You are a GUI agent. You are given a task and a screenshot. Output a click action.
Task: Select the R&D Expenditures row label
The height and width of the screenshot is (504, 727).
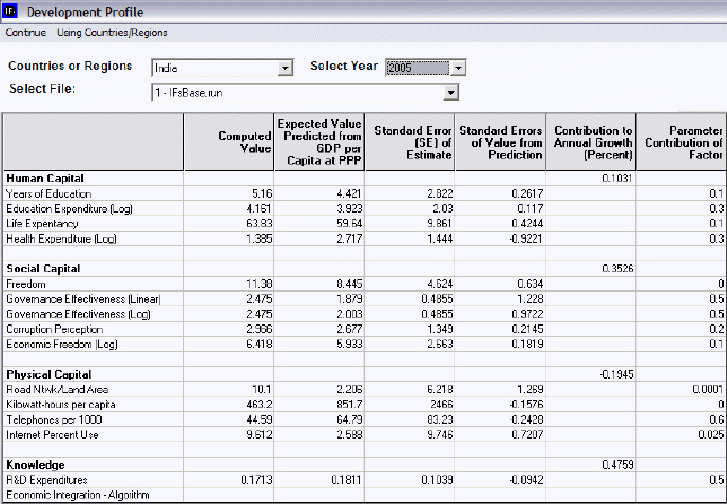[45, 480]
